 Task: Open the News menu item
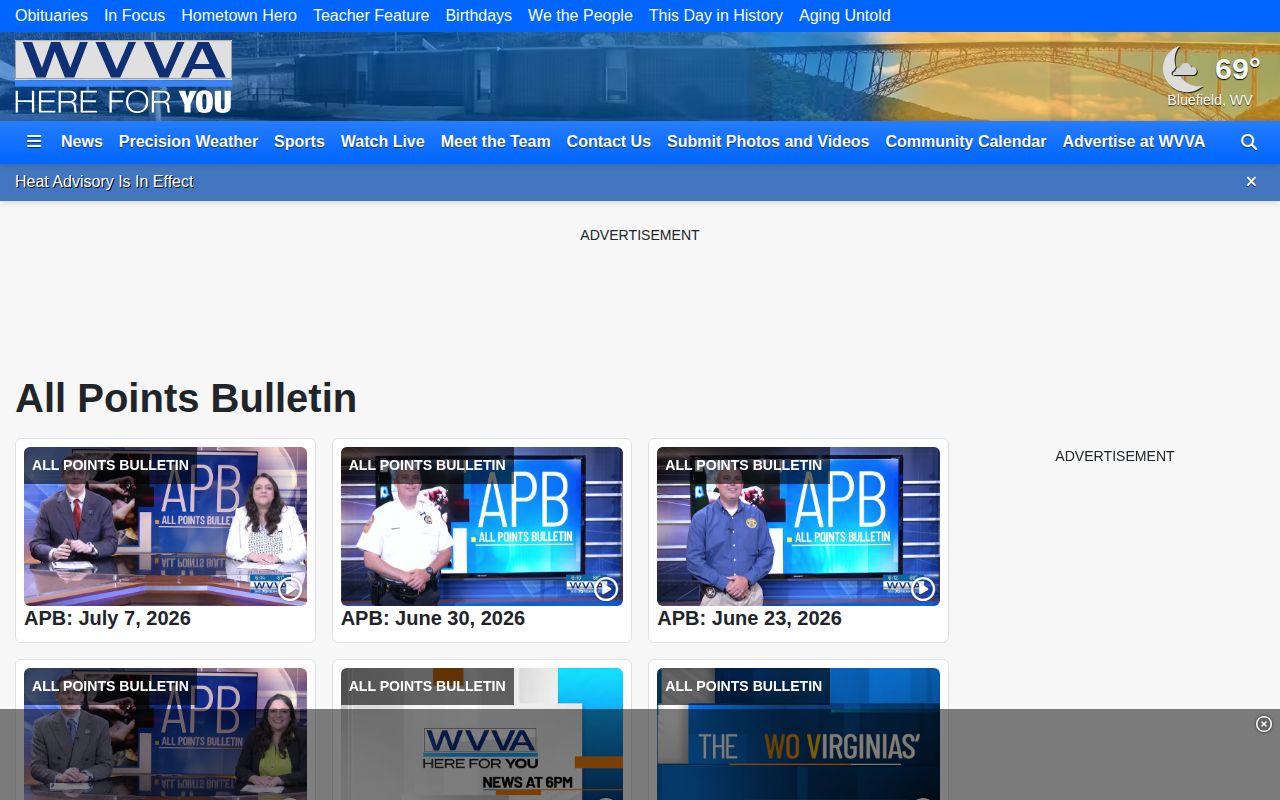tap(82, 142)
